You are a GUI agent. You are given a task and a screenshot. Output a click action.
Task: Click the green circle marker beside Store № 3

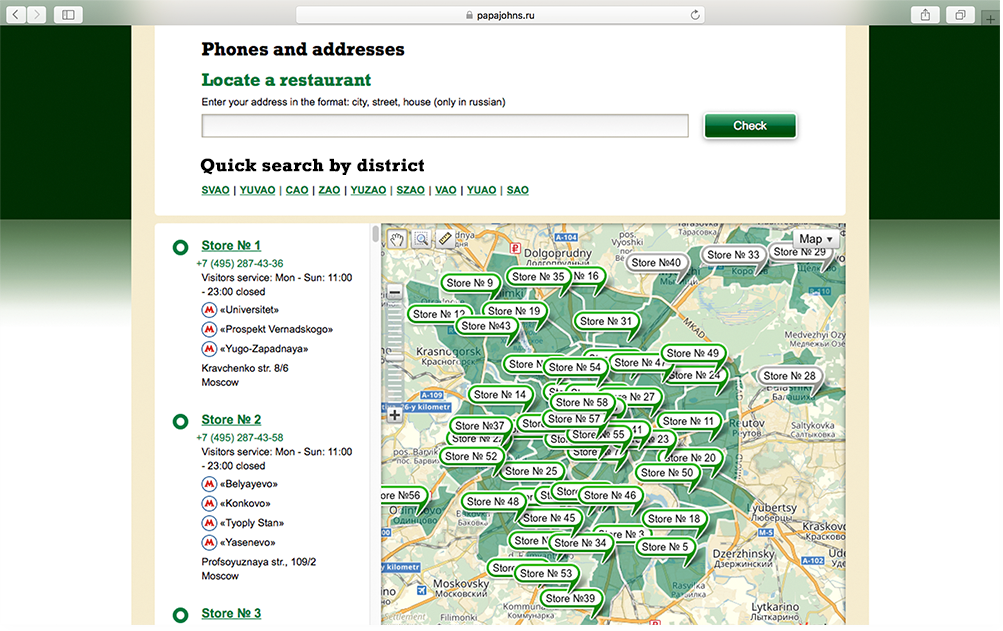point(180,615)
